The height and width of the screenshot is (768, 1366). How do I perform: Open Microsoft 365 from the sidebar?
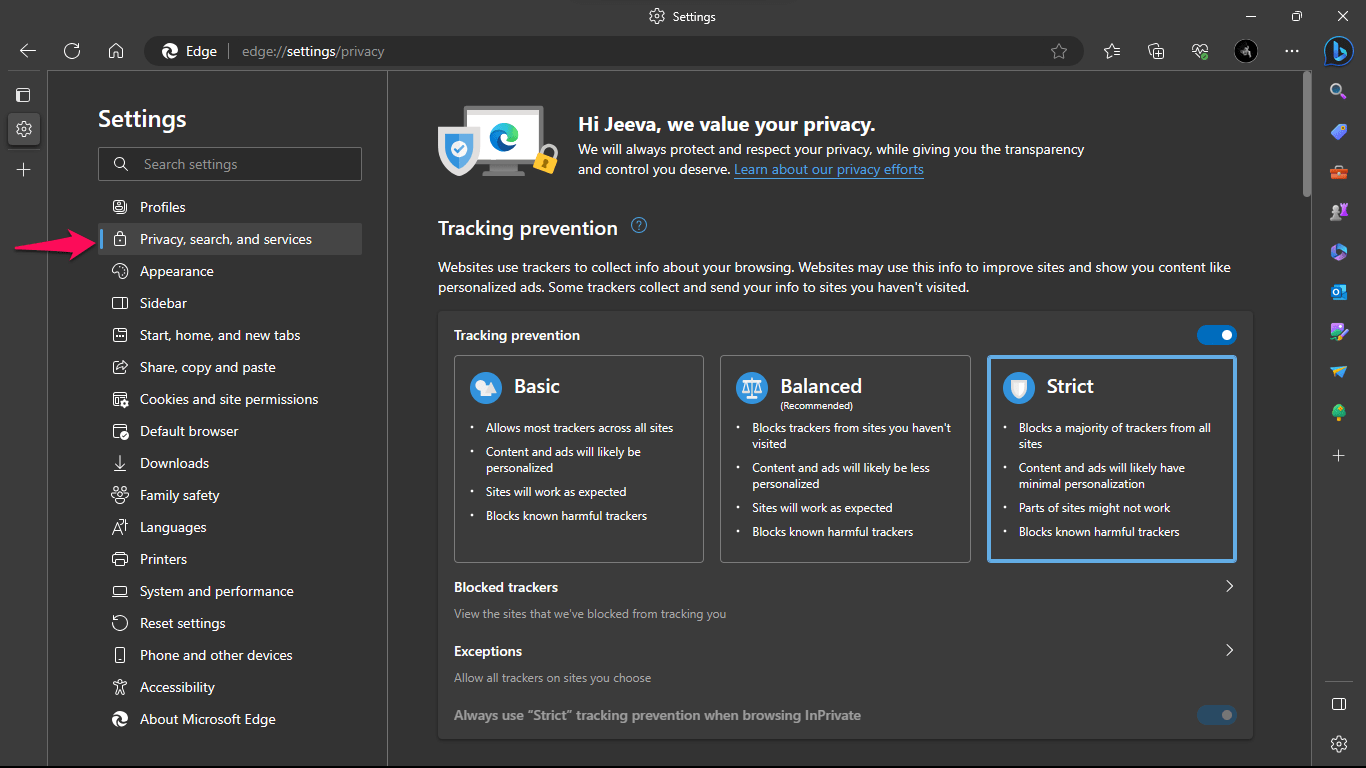click(x=1338, y=252)
